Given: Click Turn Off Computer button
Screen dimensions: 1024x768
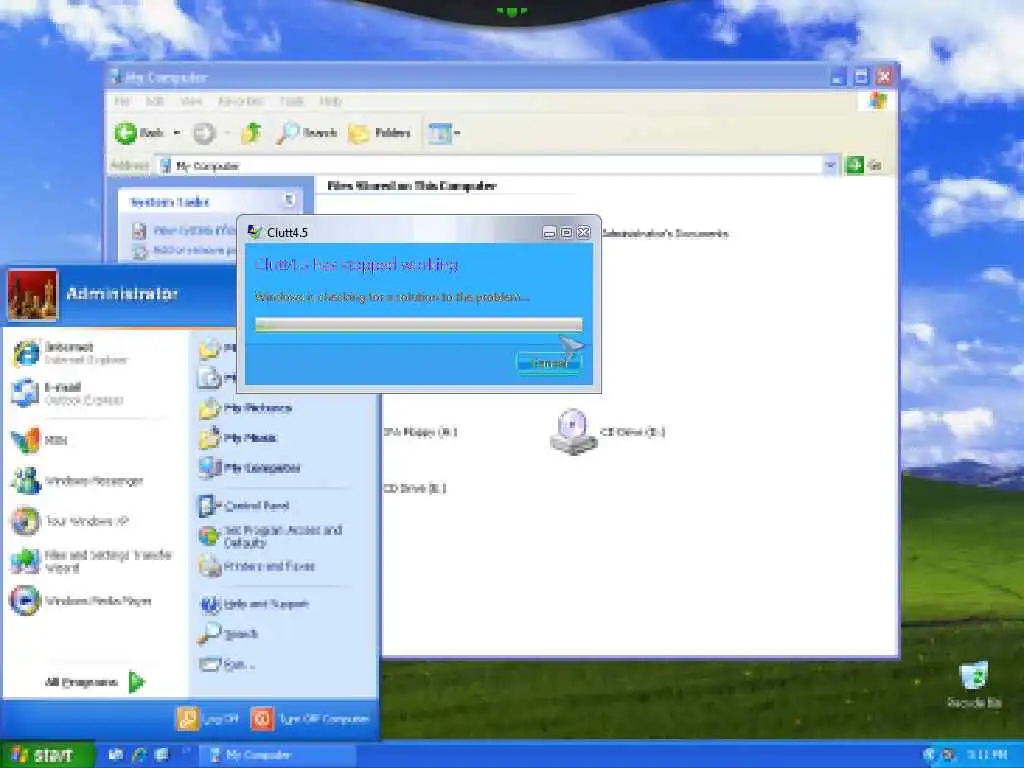Looking at the screenshot, I should (310, 719).
